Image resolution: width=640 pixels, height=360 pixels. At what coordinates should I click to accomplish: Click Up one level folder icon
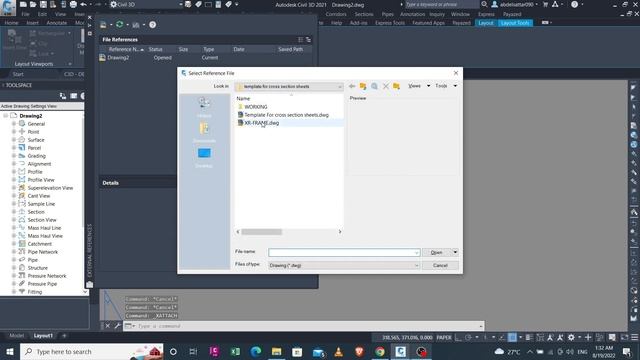tap(363, 86)
